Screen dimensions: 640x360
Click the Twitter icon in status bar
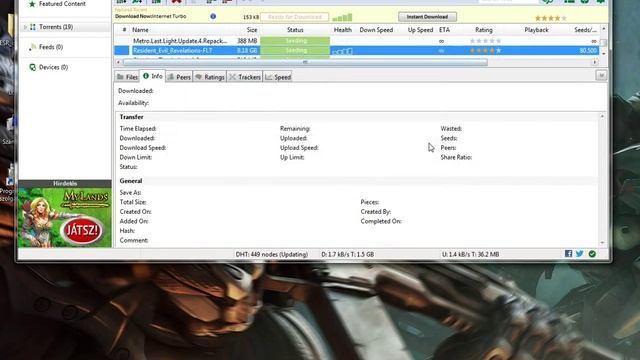(580, 254)
